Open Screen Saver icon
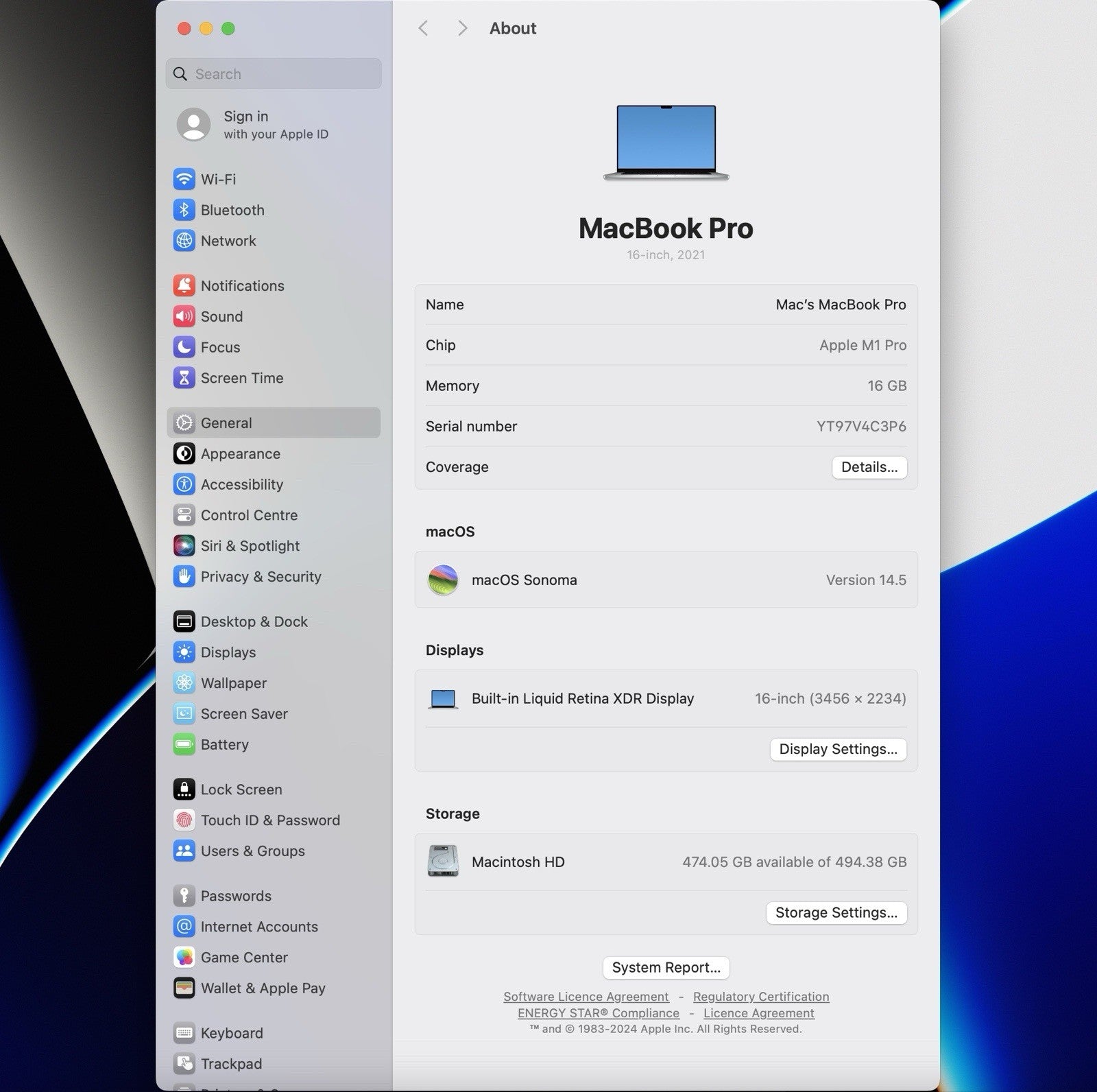 click(x=184, y=714)
